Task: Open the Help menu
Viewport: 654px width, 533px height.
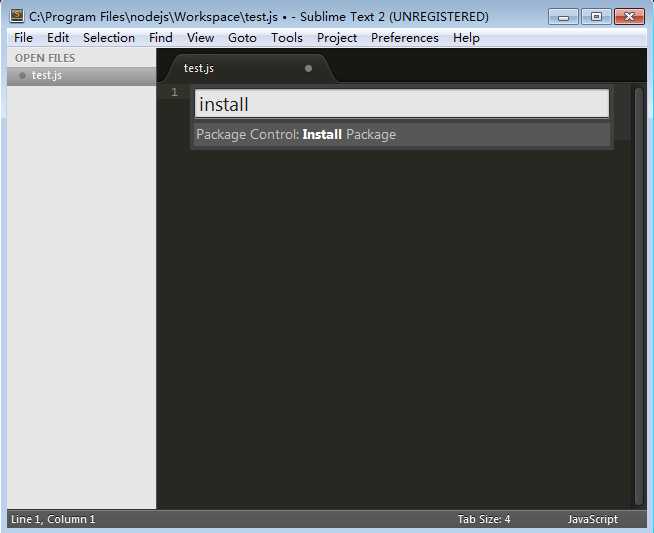Action: pos(466,38)
